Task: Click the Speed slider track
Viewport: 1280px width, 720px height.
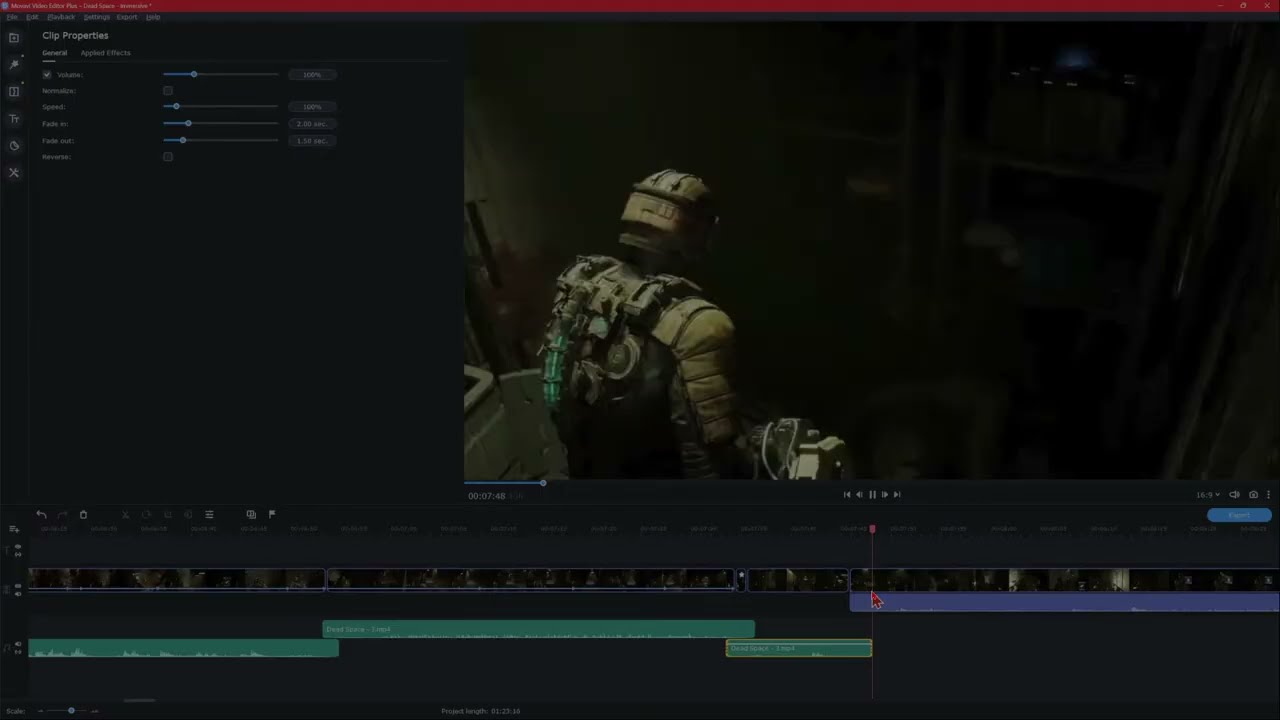Action: (221, 107)
